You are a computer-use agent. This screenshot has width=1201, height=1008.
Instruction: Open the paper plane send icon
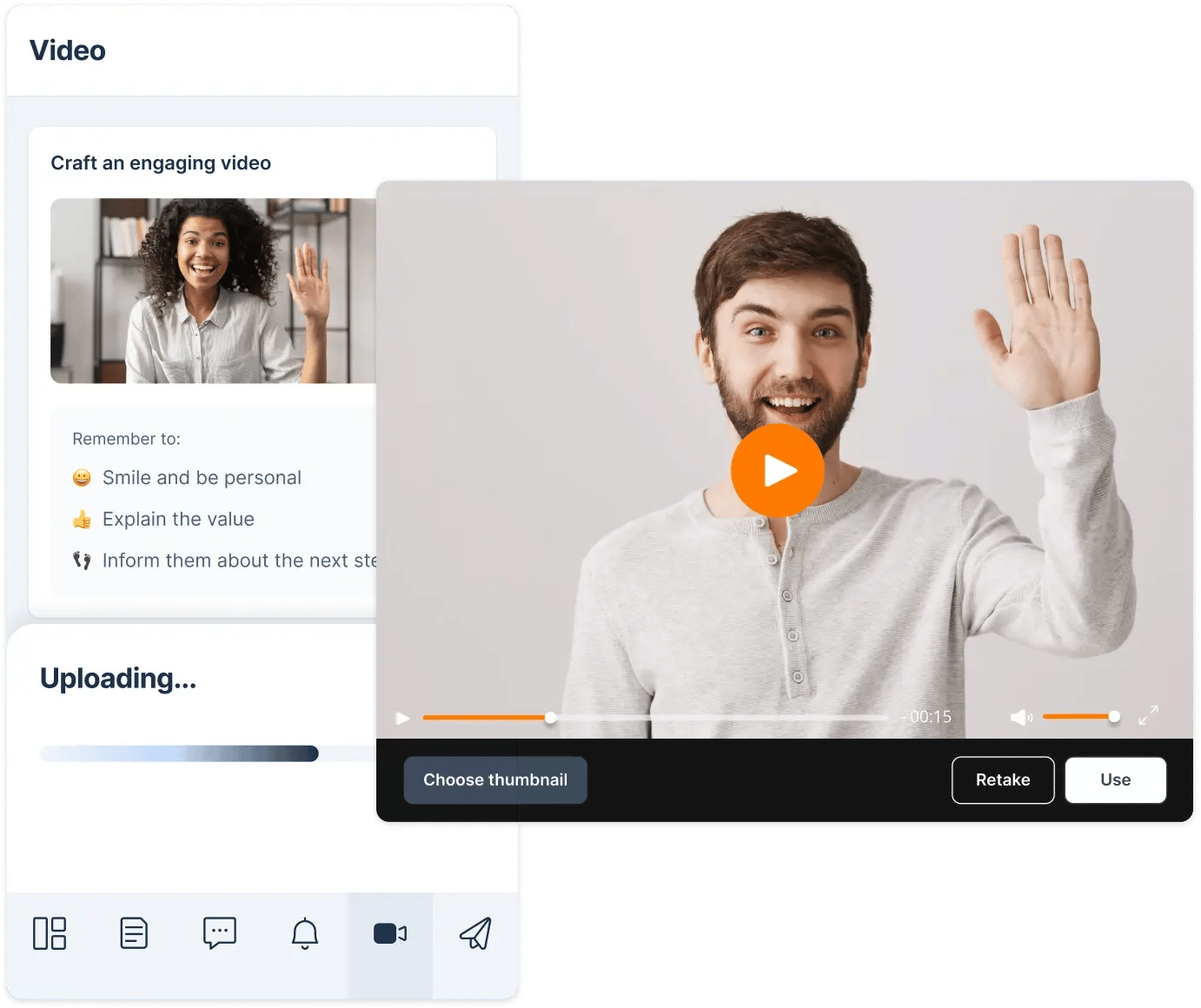tap(475, 933)
